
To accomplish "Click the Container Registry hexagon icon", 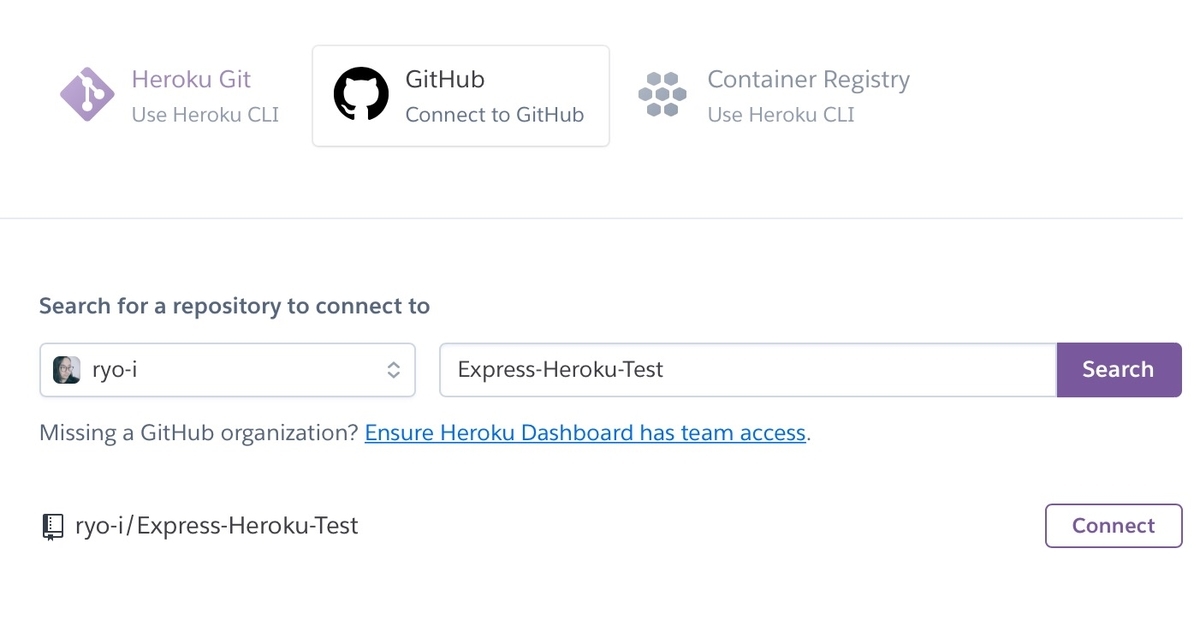I will [662, 95].
